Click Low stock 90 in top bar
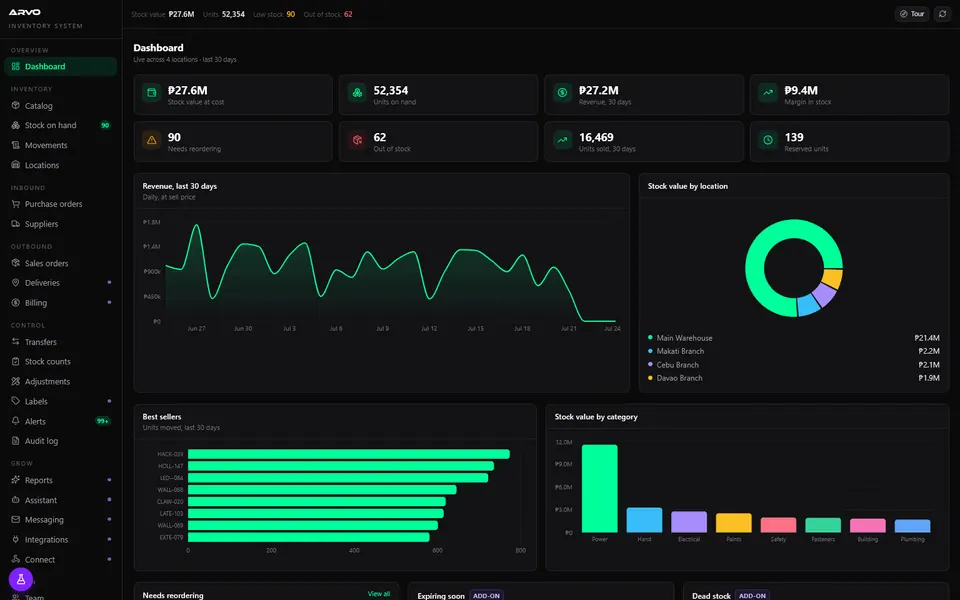Image resolution: width=960 pixels, height=600 pixels. [x=274, y=14]
